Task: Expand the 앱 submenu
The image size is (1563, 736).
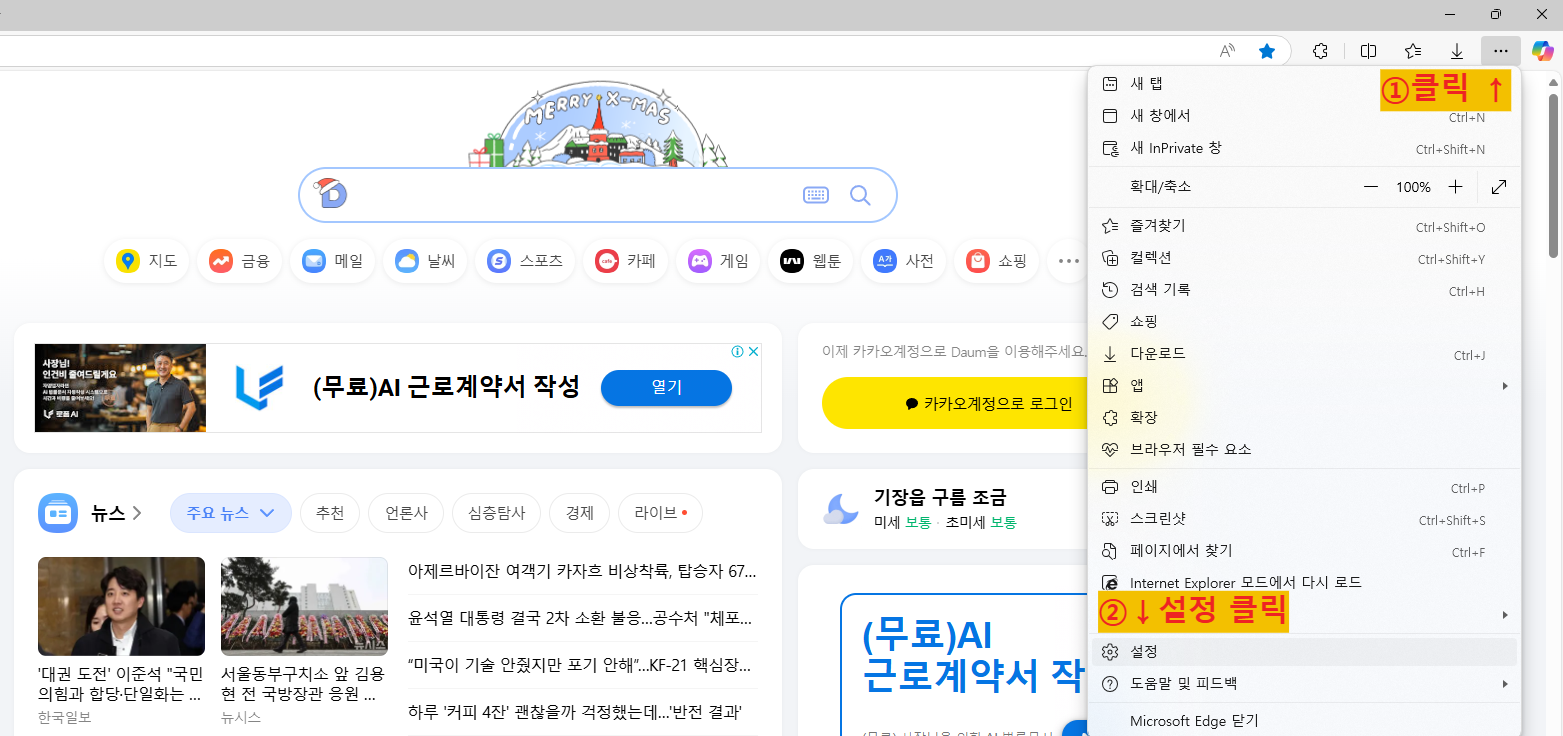Action: point(1304,386)
